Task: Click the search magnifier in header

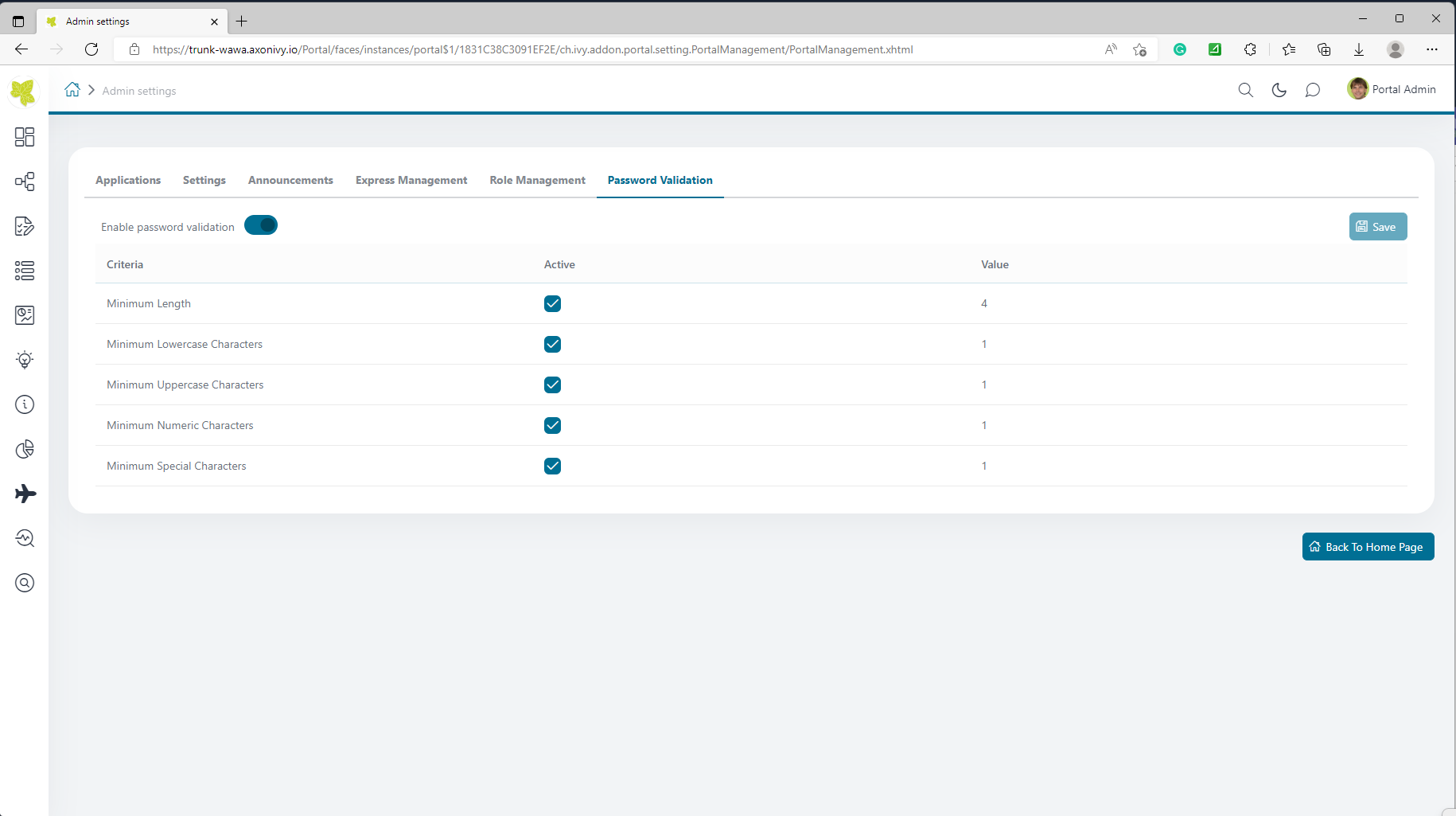Action: tap(1245, 90)
